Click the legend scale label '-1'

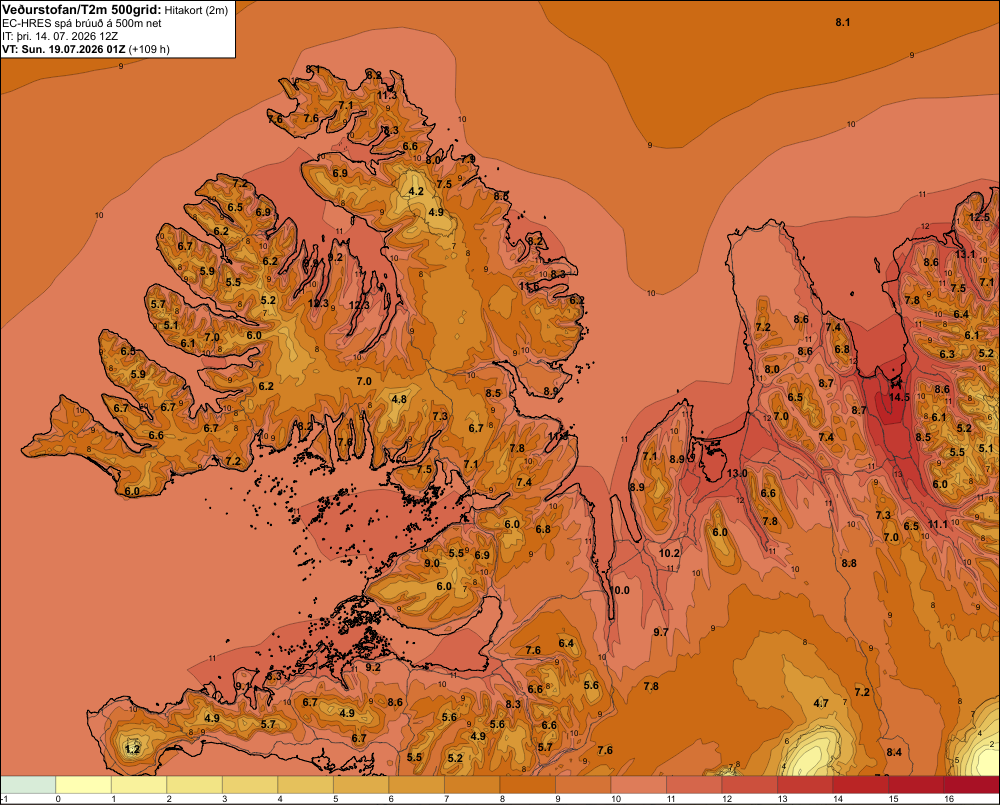tap(5, 799)
